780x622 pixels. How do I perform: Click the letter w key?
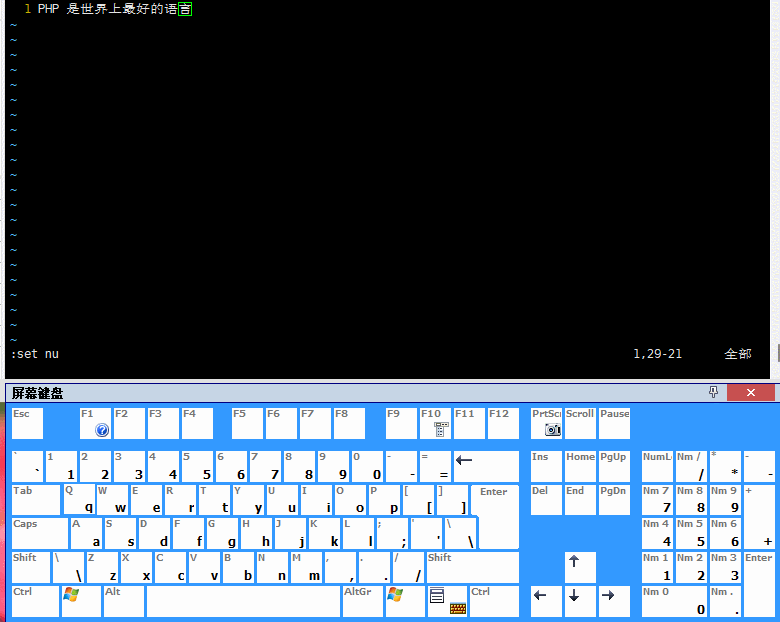pyautogui.click(x=112, y=500)
